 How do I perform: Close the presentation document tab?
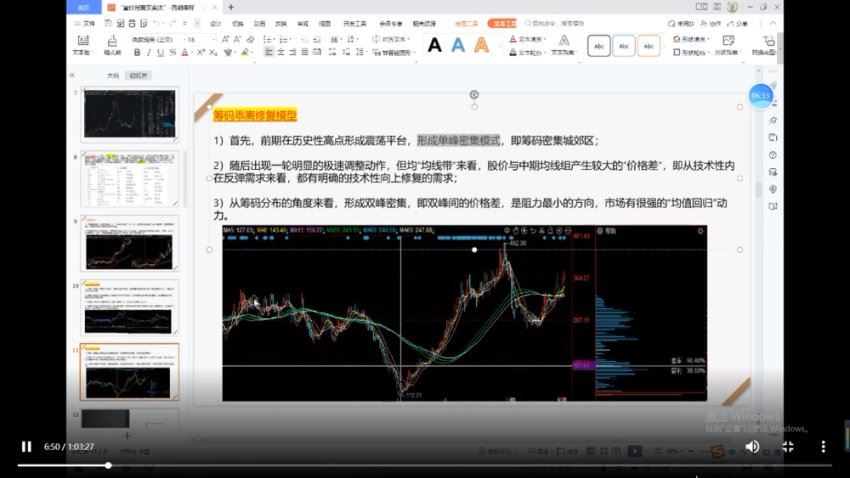click(x=215, y=7)
